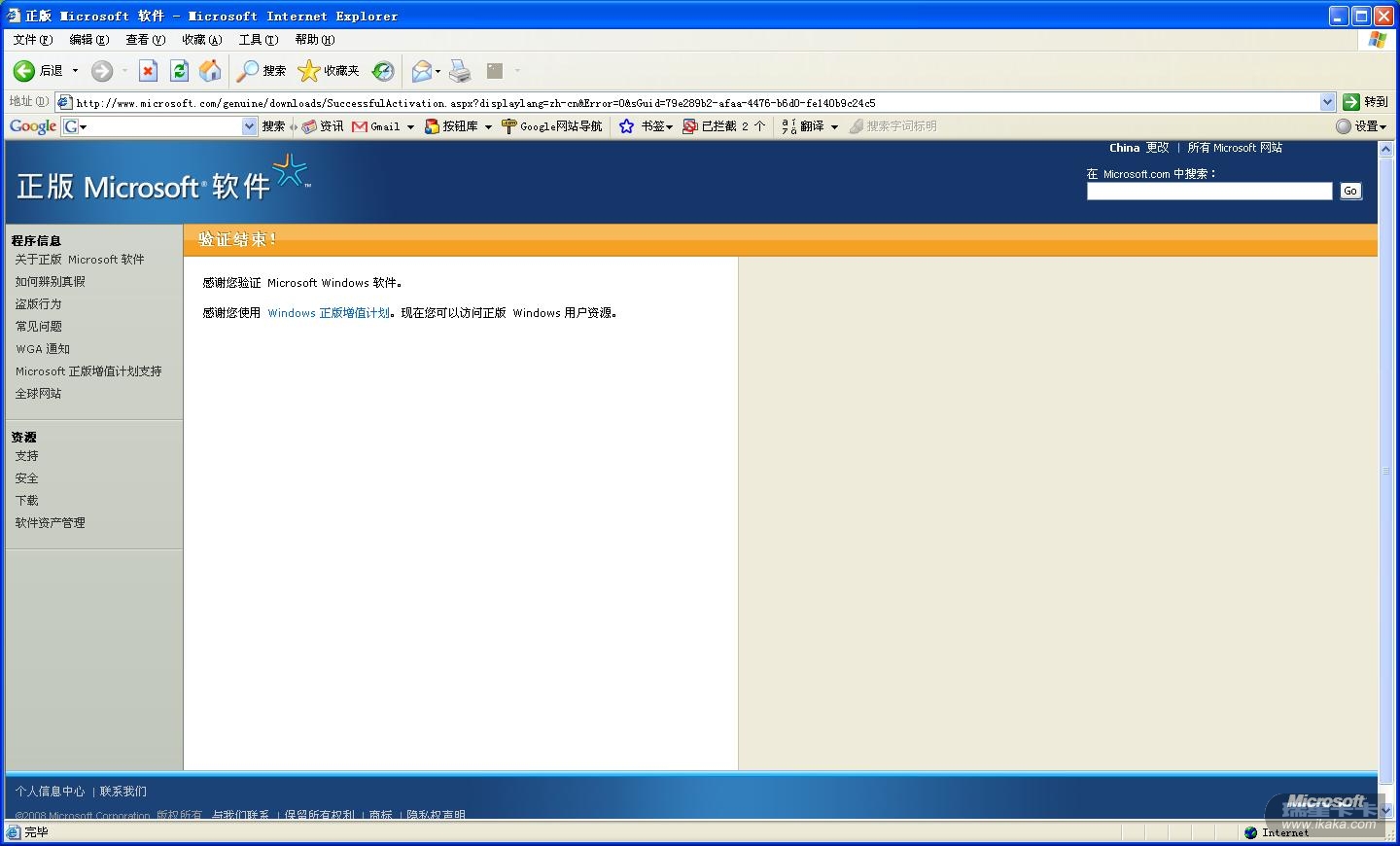Click the Google toolbar 搜索 button
Viewport: 1400px width, 846px height.
[273, 126]
